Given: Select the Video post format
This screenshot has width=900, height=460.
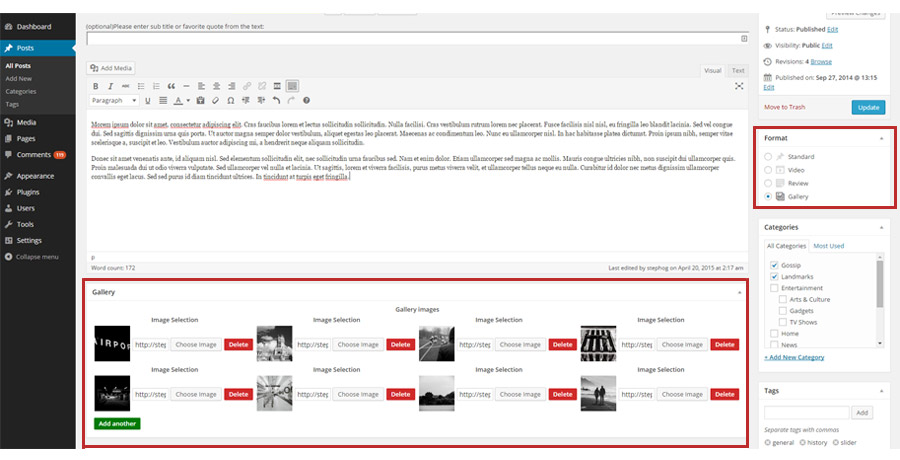Looking at the screenshot, I should (768, 170).
